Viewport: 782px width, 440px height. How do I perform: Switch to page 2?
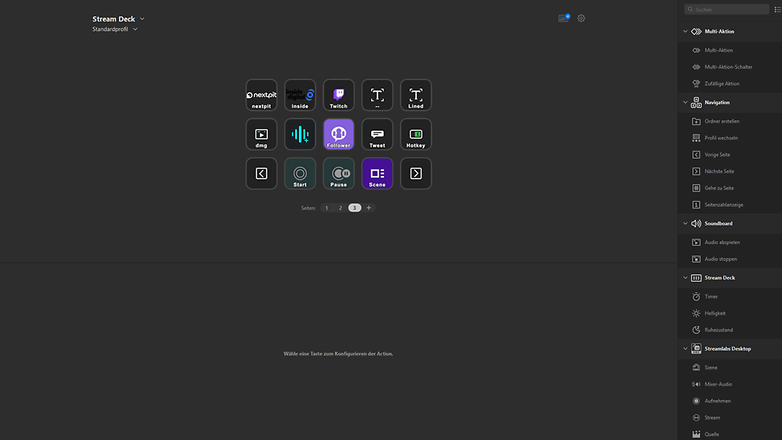coord(341,208)
